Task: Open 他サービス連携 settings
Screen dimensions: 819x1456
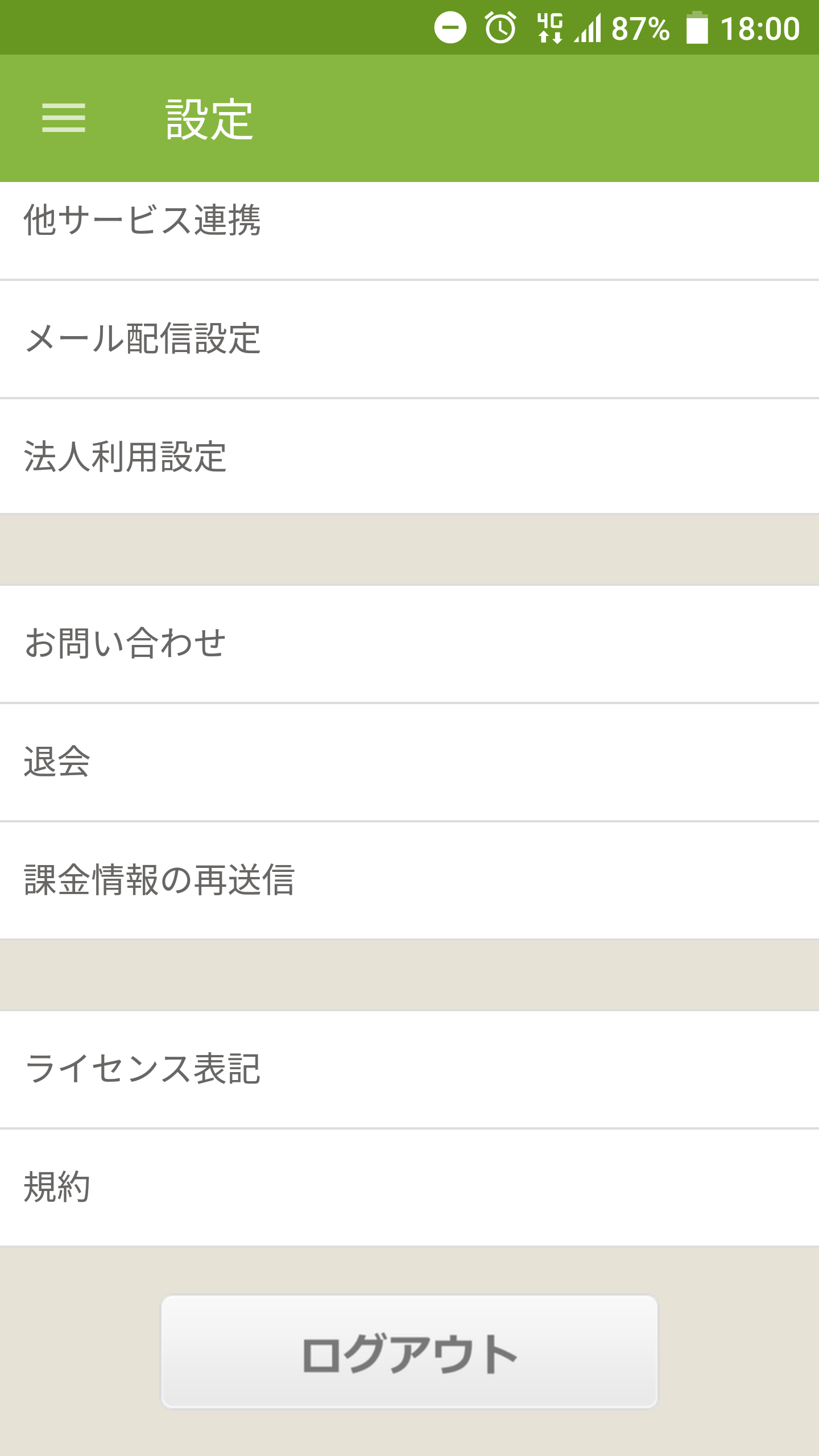Action: click(x=409, y=221)
